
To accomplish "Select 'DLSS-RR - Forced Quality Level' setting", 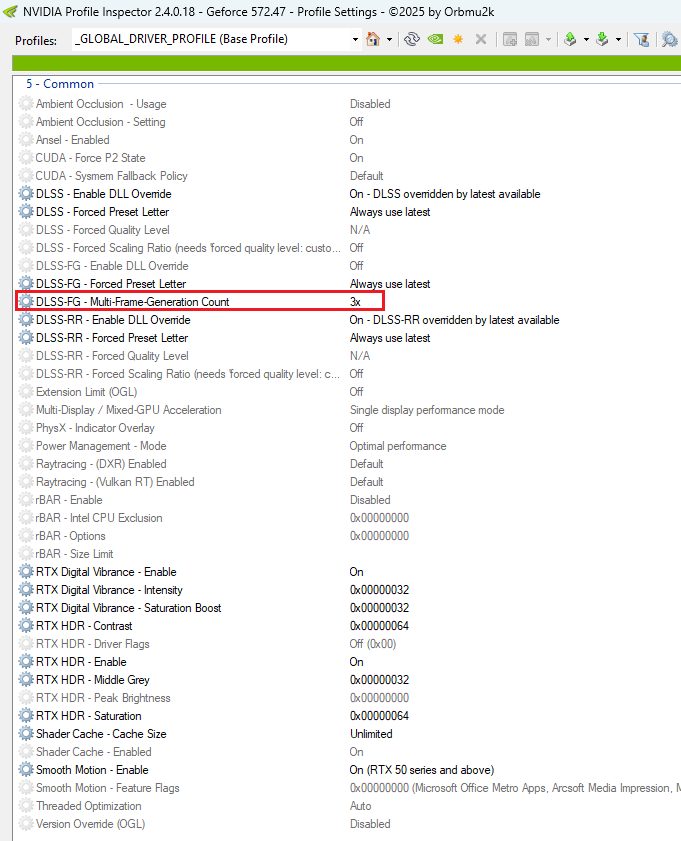I will pos(112,356).
